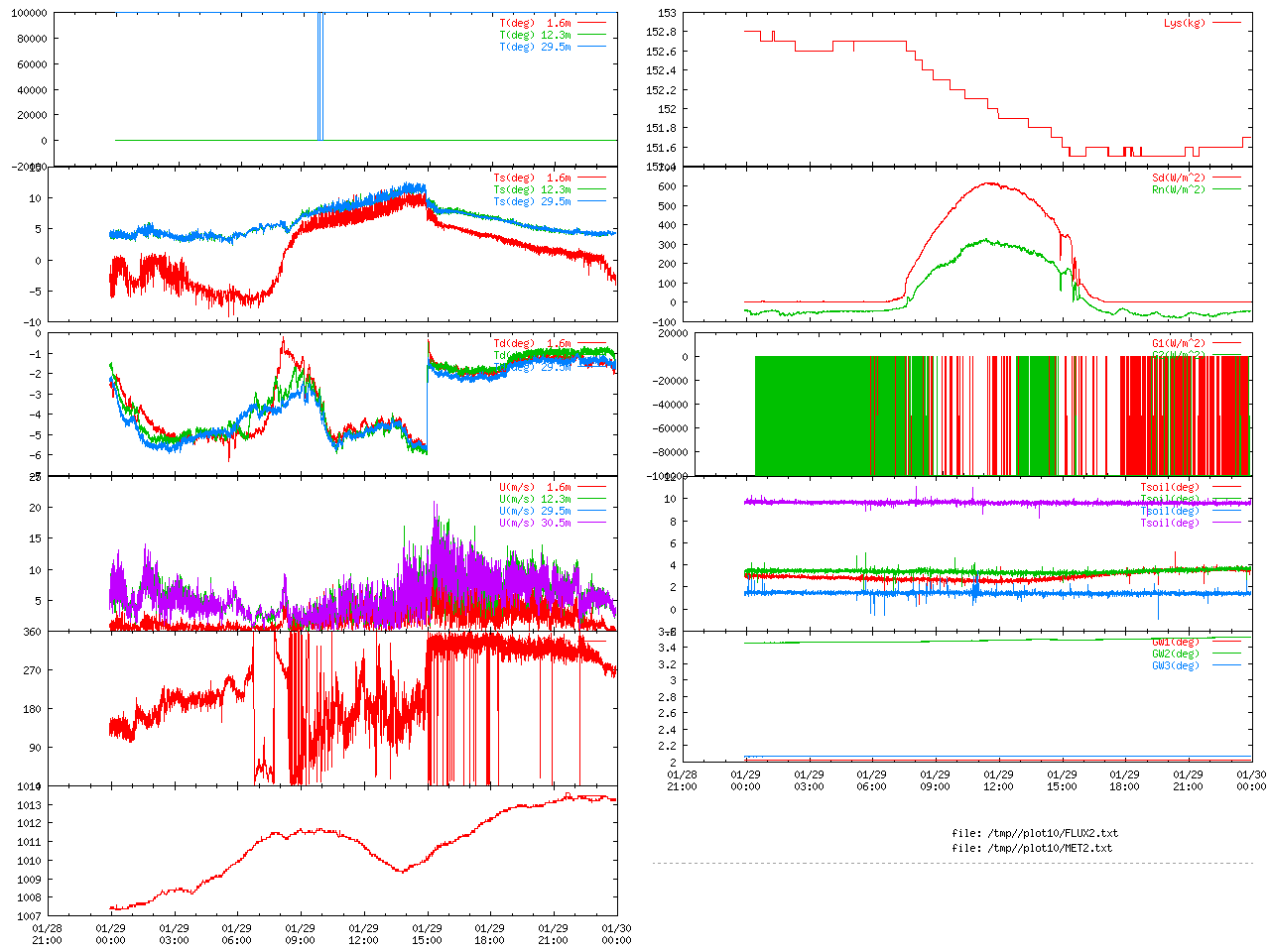Pick the 'U(m/s) 29.5m' legend text
Screen dimensions: 1270x952
pos(535,511)
